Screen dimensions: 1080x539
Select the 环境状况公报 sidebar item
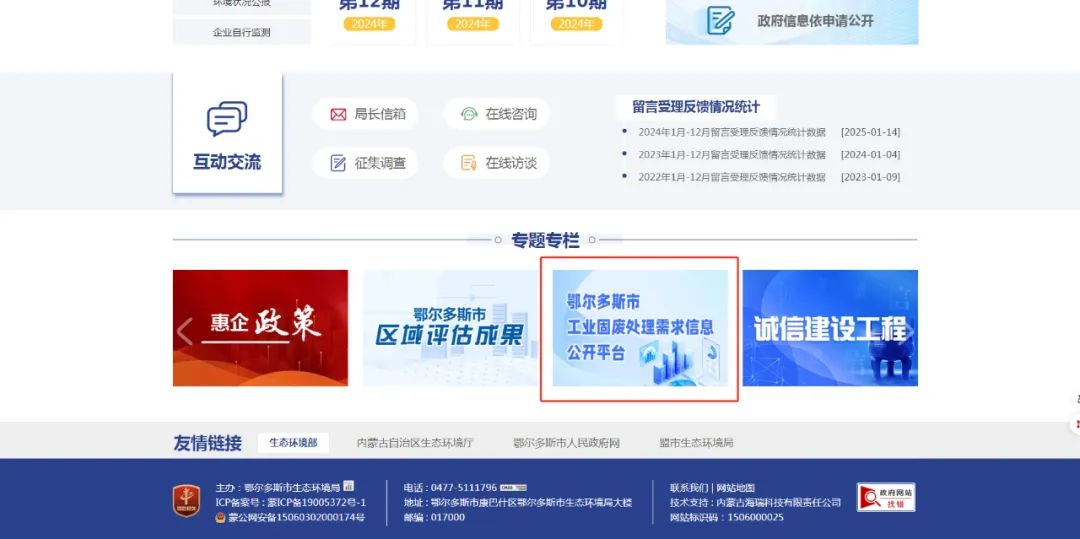pyautogui.click(x=242, y=4)
